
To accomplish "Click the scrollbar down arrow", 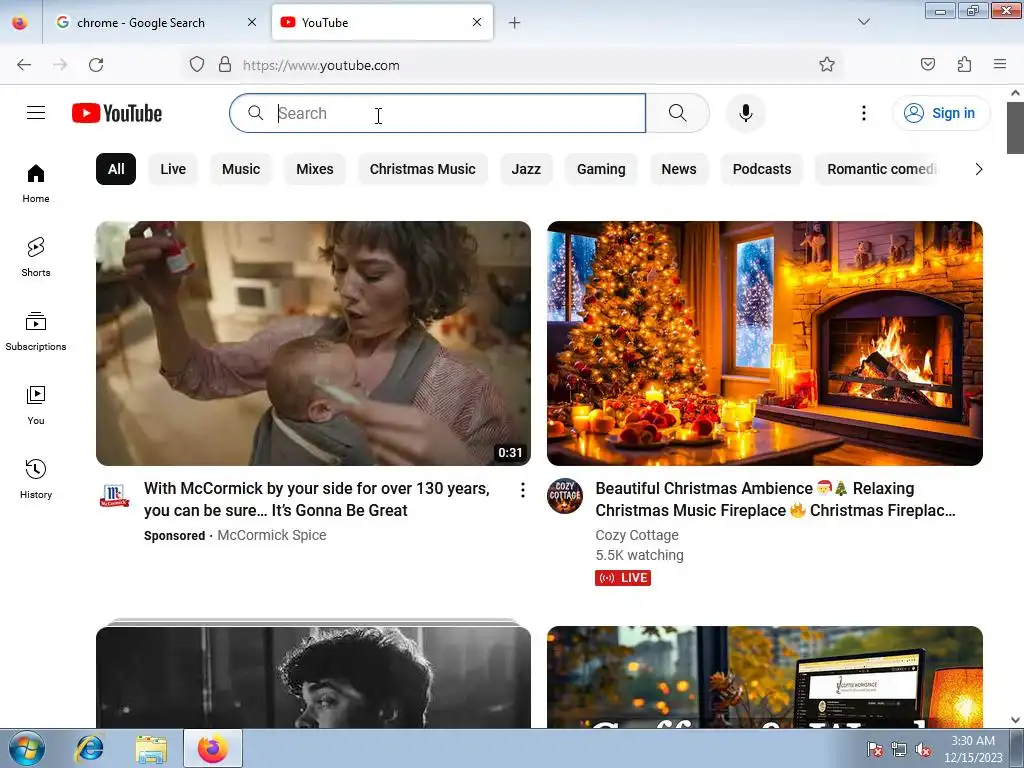I will (1015, 720).
